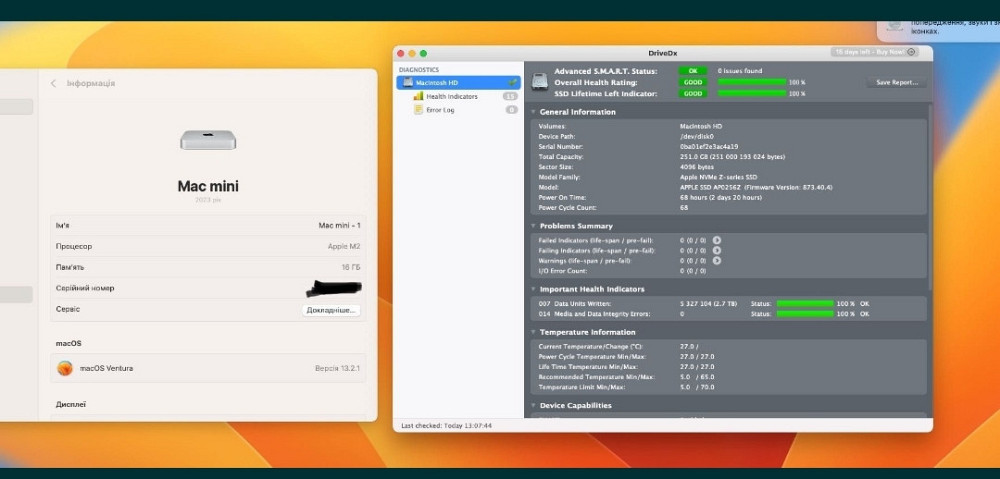
Task: Click the 15 badge beside Health Indicators
Action: coord(510,96)
